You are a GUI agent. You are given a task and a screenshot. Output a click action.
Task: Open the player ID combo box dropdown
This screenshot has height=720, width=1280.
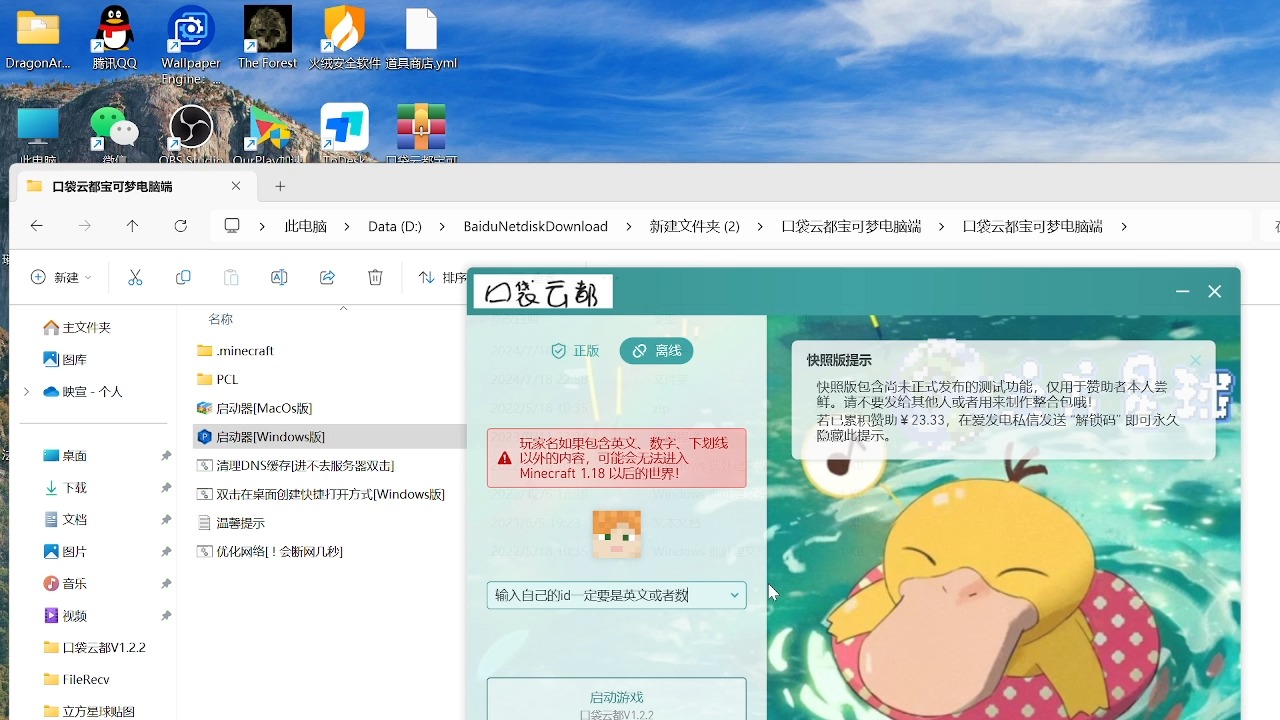(x=734, y=595)
